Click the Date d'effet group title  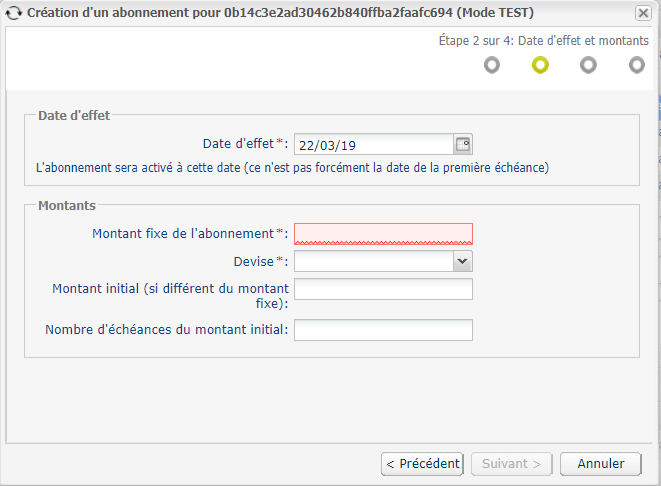74,115
